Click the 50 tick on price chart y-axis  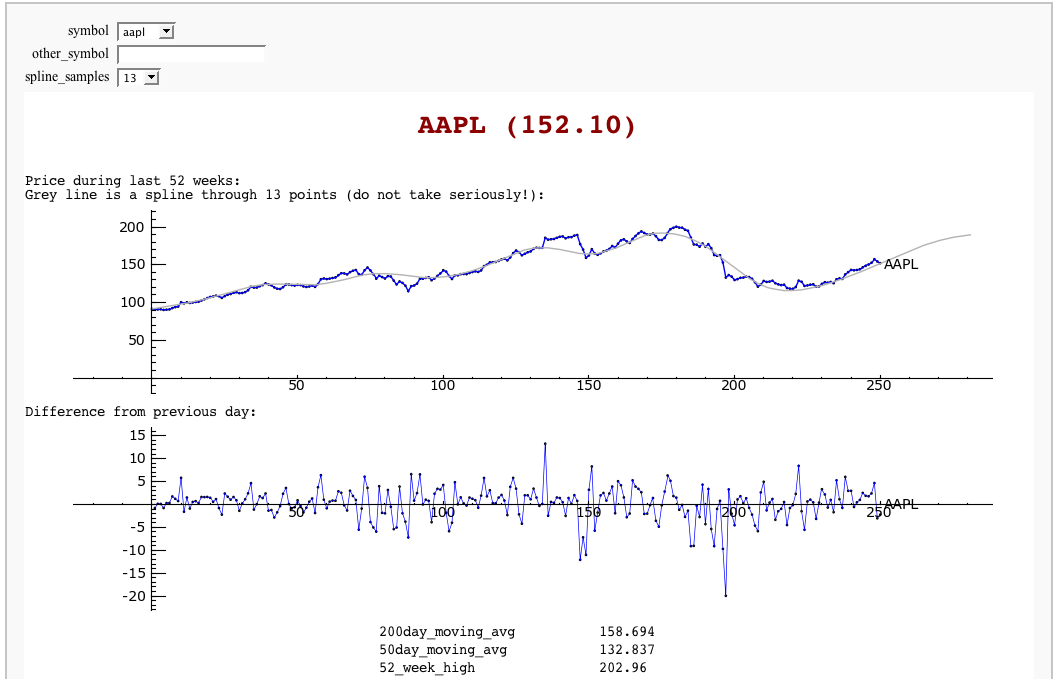pos(136,340)
